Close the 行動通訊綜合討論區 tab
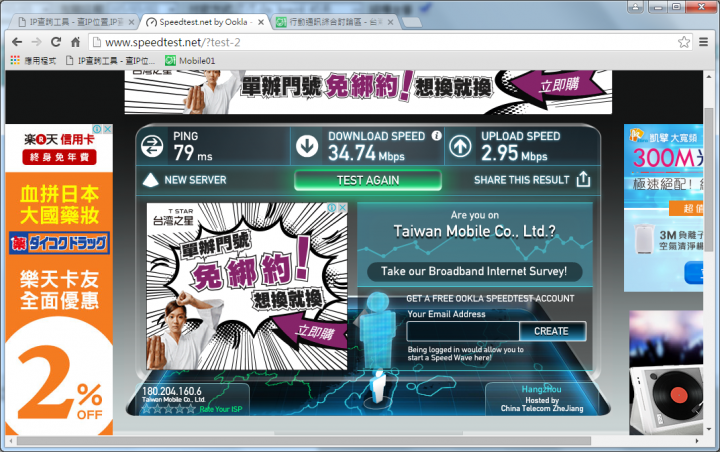720x452 pixels. tap(390, 22)
